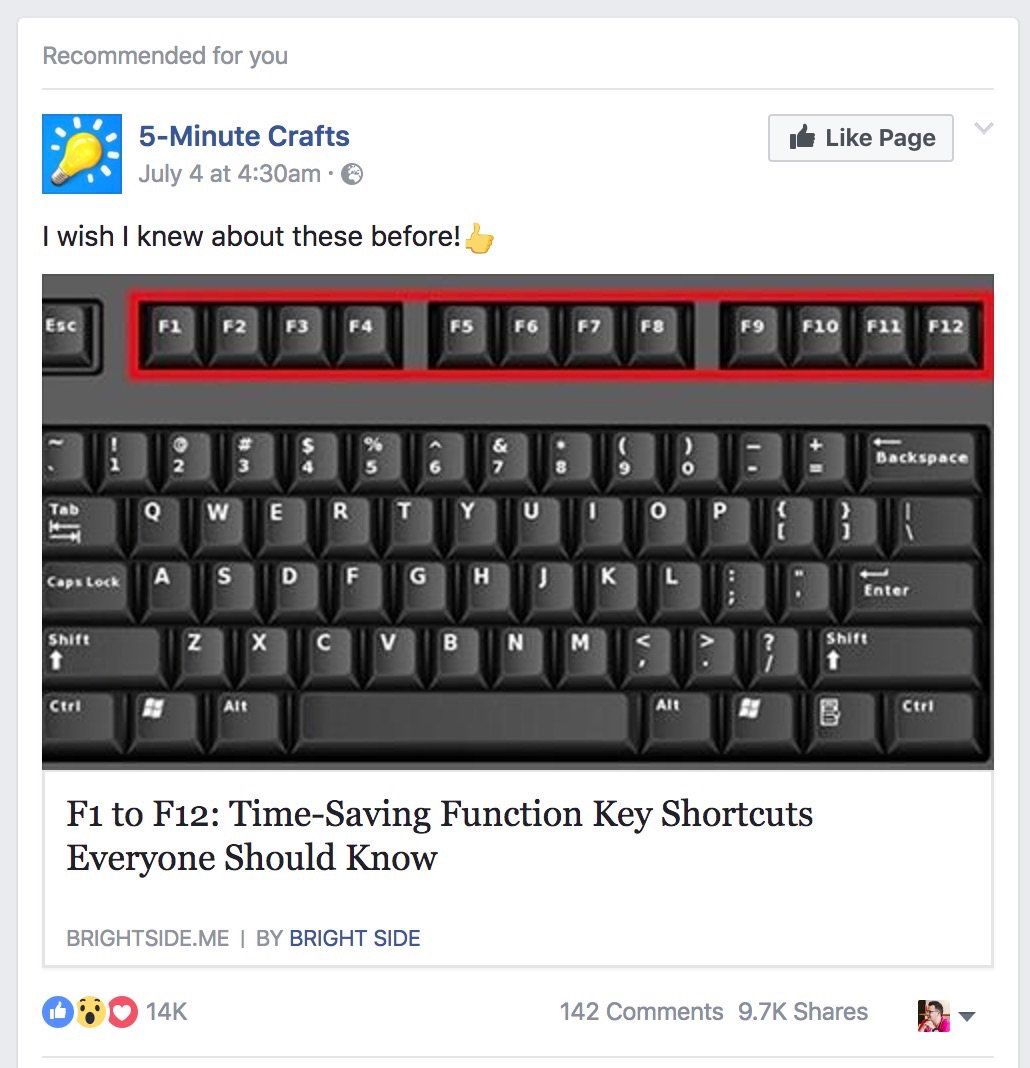
Task: View the 14K reactions count
Action: coord(166,1012)
